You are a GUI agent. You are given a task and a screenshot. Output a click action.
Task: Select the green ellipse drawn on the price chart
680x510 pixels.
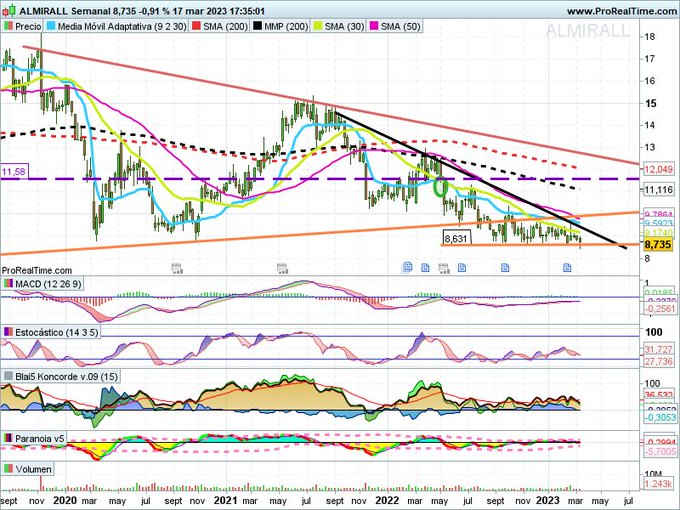click(x=441, y=187)
